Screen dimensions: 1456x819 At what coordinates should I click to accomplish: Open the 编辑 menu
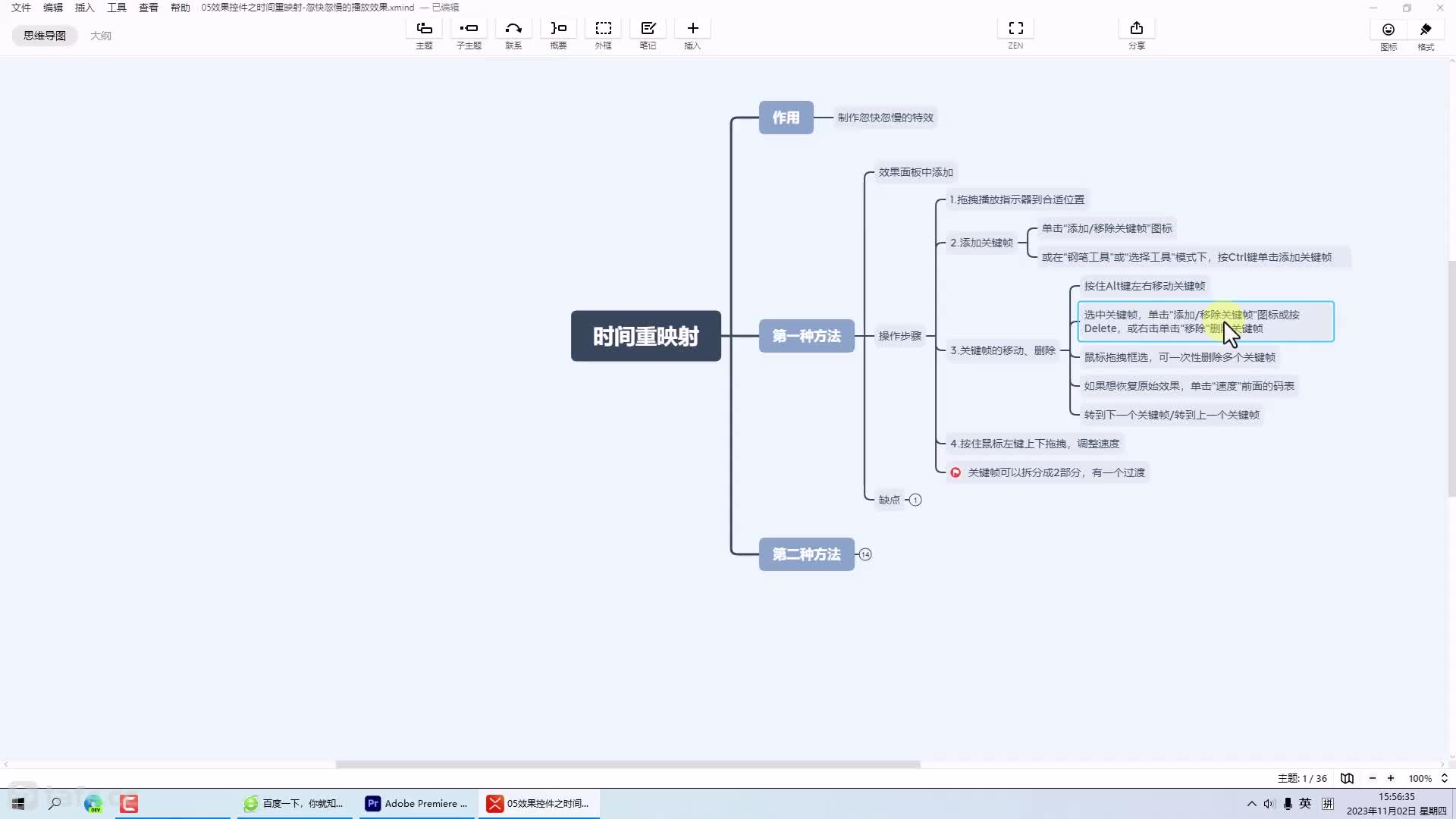pyautogui.click(x=53, y=8)
